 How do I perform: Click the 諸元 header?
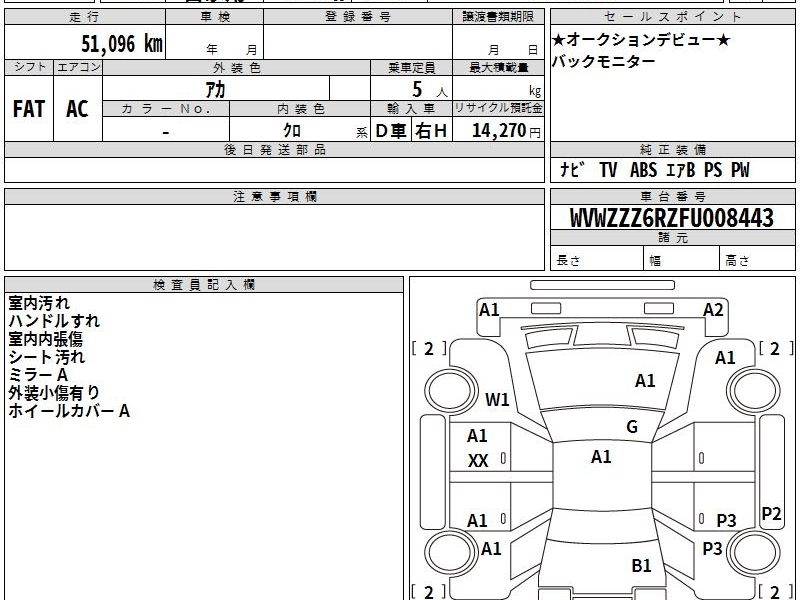point(672,238)
